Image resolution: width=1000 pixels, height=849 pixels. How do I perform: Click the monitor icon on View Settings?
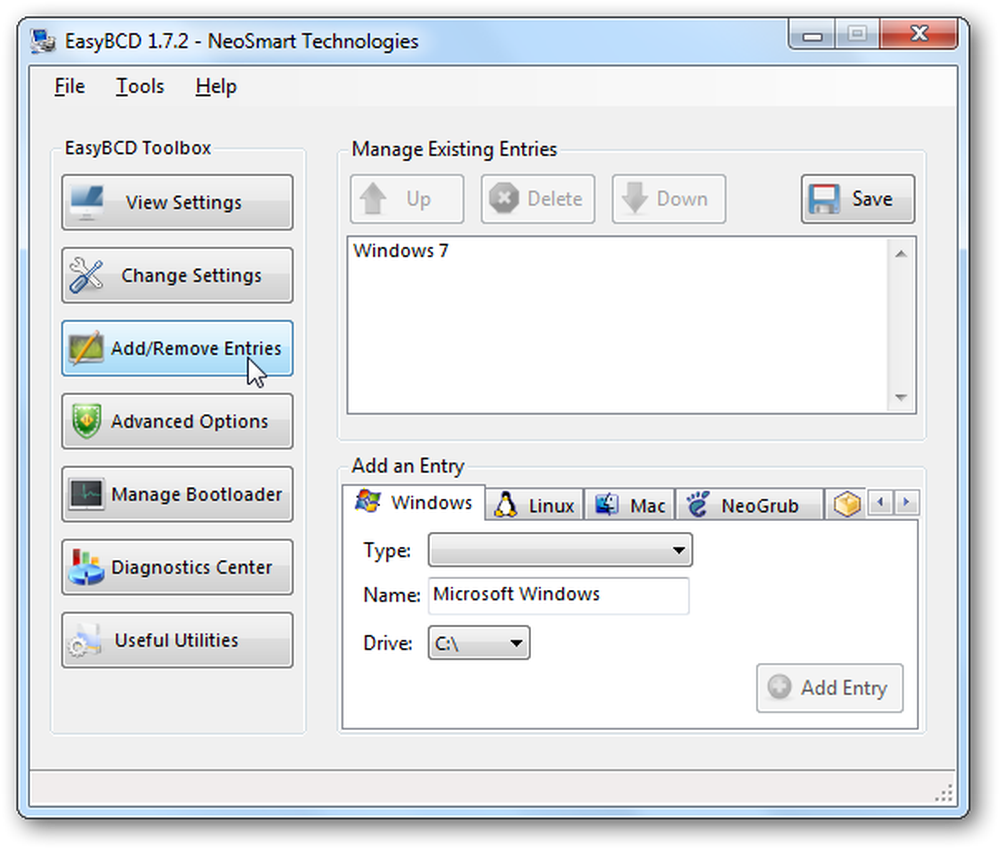(x=87, y=202)
